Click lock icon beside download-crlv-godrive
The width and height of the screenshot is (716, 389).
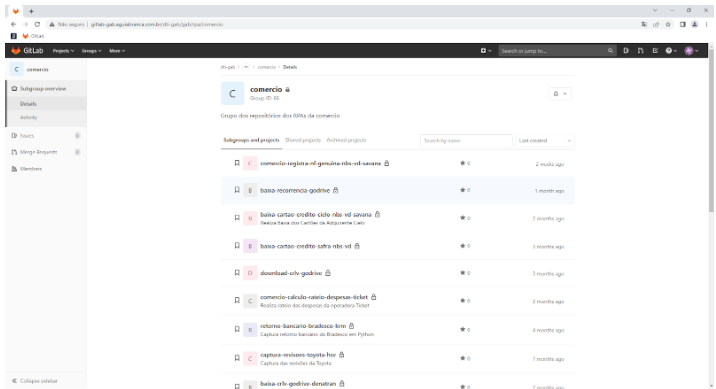click(x=328, y=273)
